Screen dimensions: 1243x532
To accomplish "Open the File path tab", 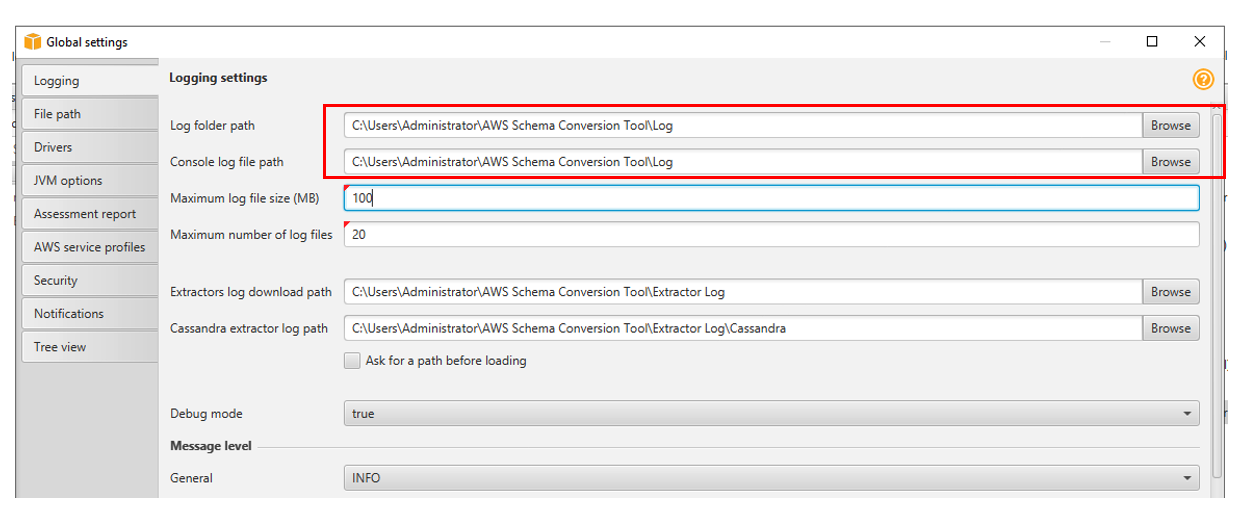I will click(x=90, y=114).
